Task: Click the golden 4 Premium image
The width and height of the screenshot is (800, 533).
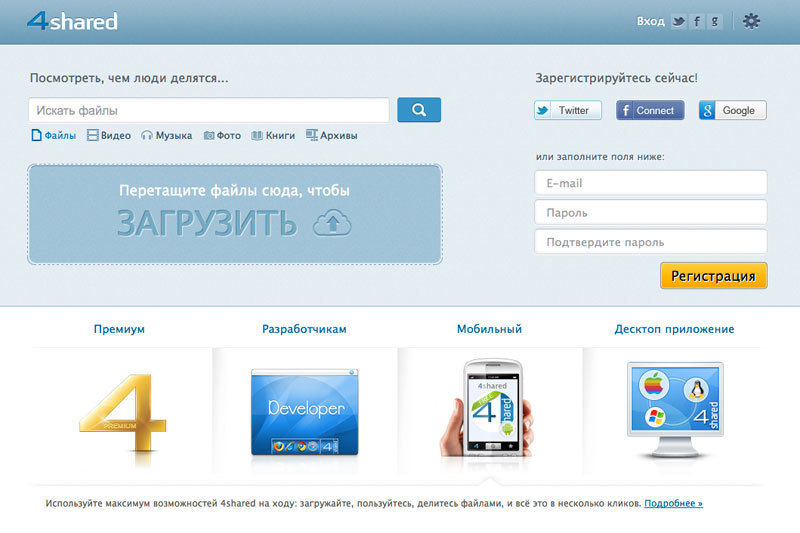Action: pos(123,413)
